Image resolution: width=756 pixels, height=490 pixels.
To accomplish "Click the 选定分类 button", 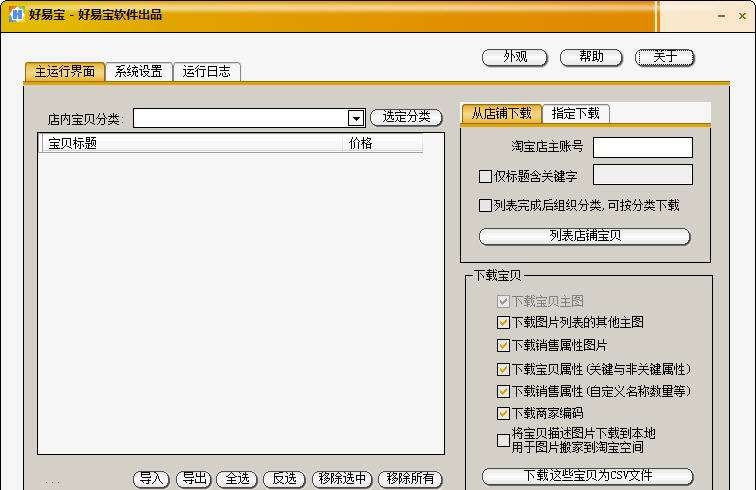I will (x=406, y=117).
